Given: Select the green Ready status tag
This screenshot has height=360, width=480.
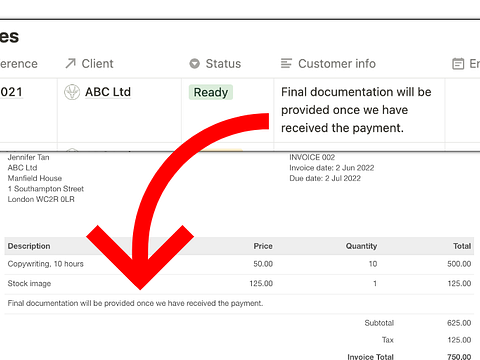Looking at the screenshot, I should coord(211,92).
